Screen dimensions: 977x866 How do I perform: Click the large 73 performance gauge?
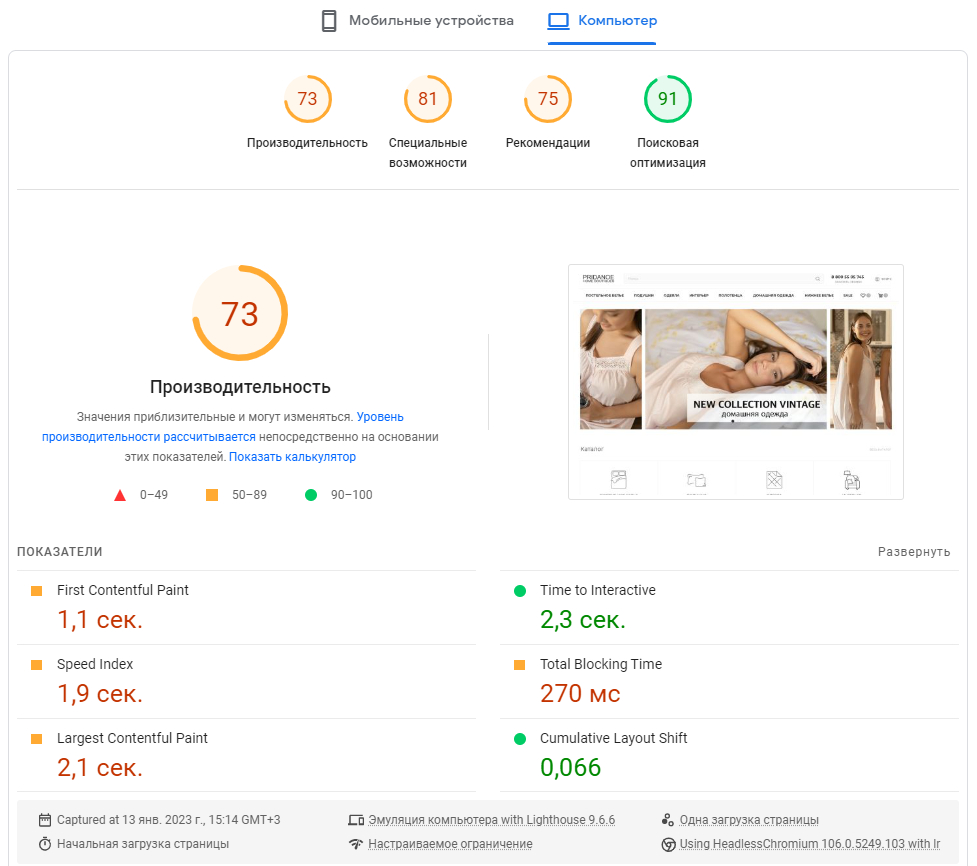pos(240,313)
